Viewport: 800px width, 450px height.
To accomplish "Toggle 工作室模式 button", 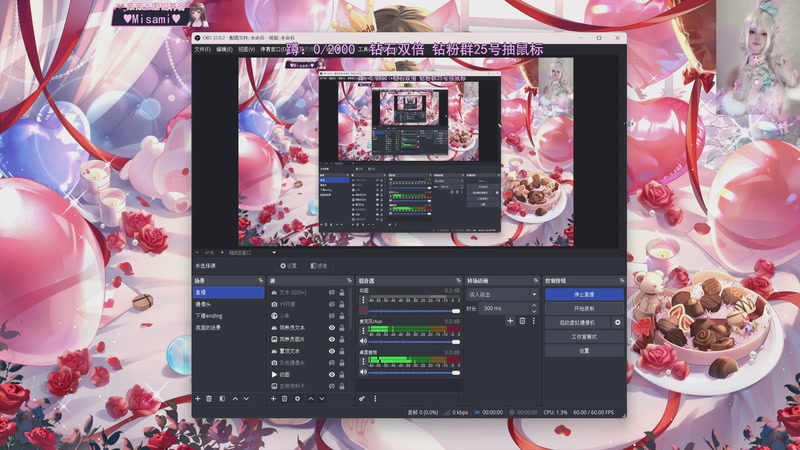I will coord(584,337).
